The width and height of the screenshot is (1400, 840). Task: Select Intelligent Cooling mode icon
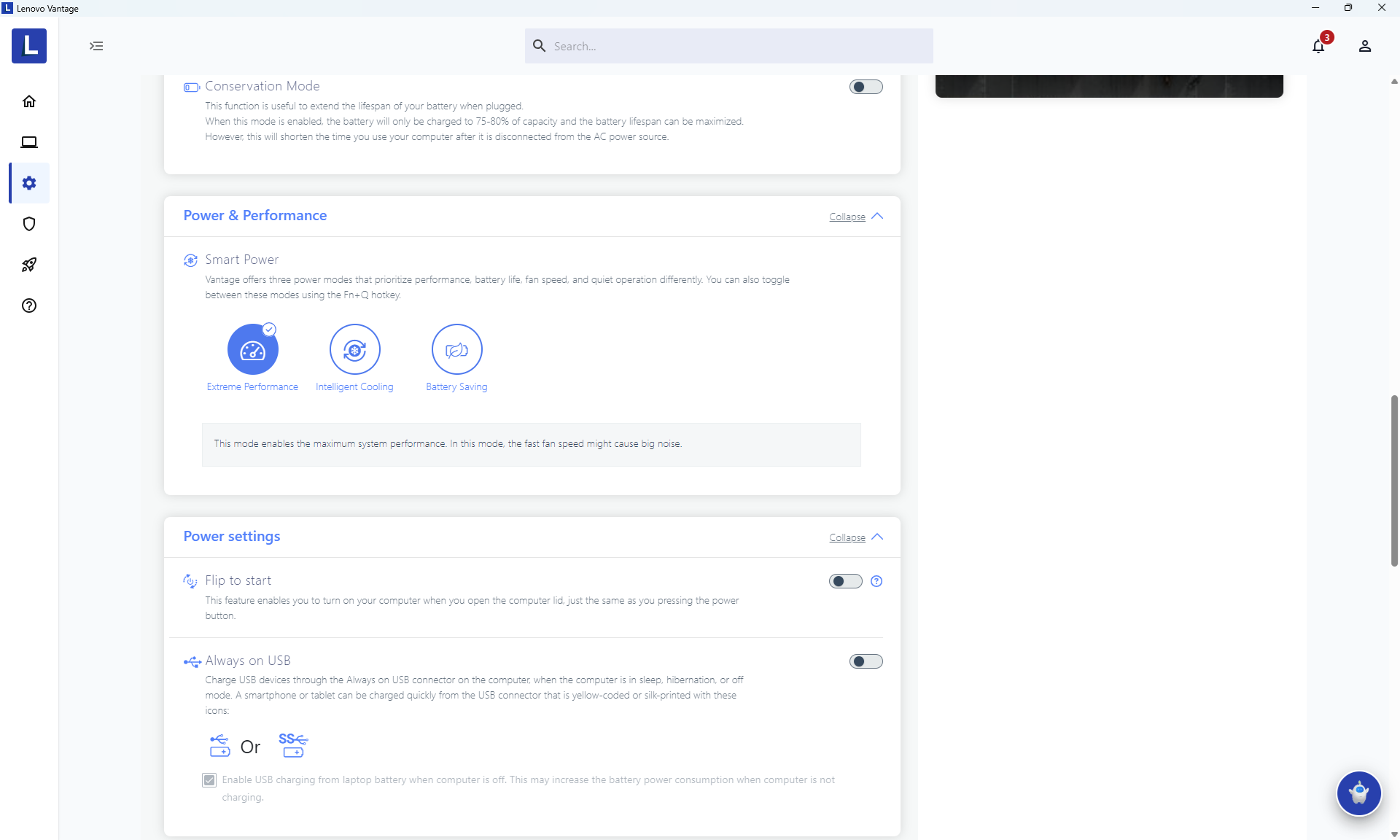coord(354,349)
